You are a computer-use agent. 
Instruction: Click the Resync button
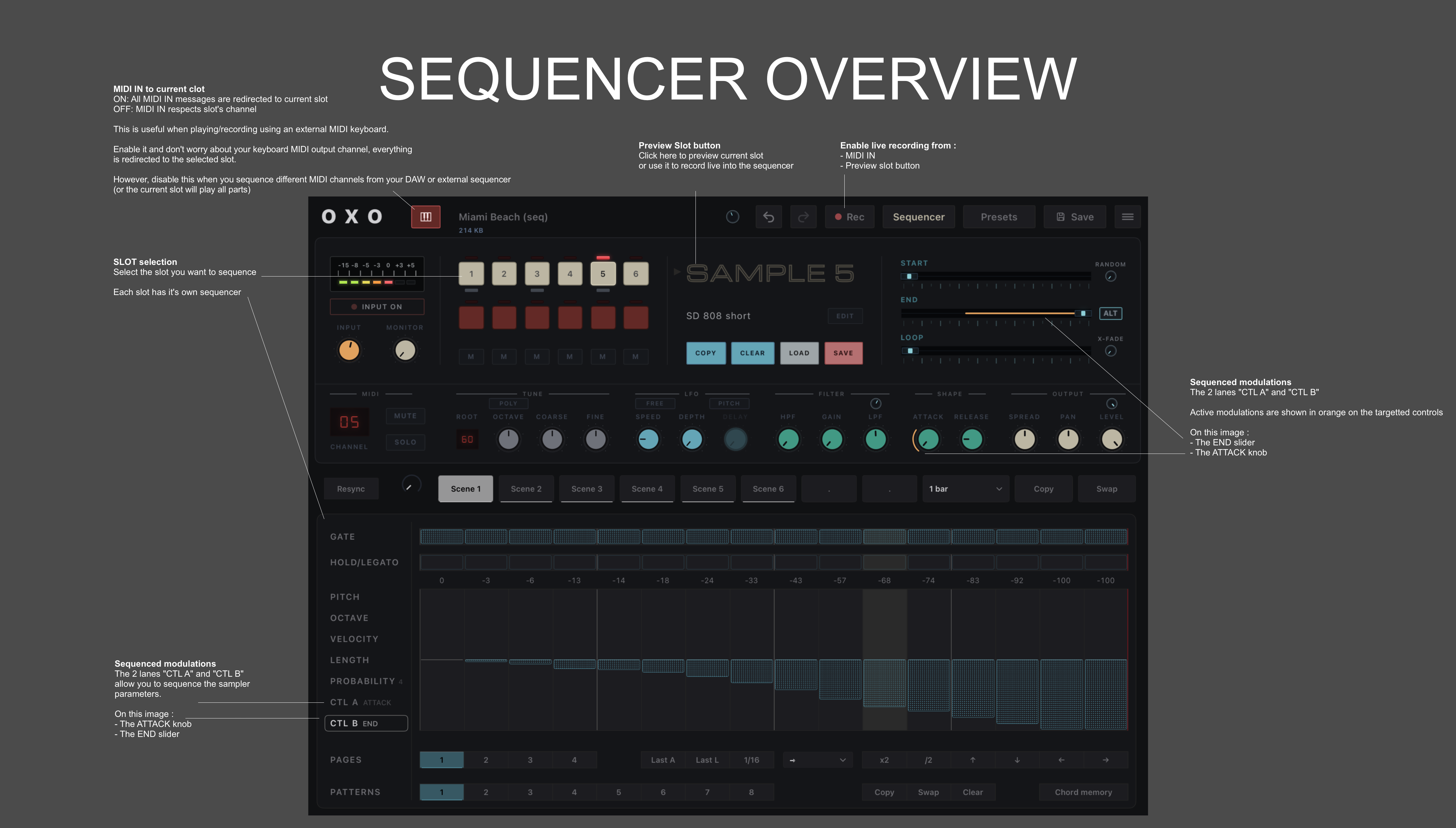tap(351, 489)
